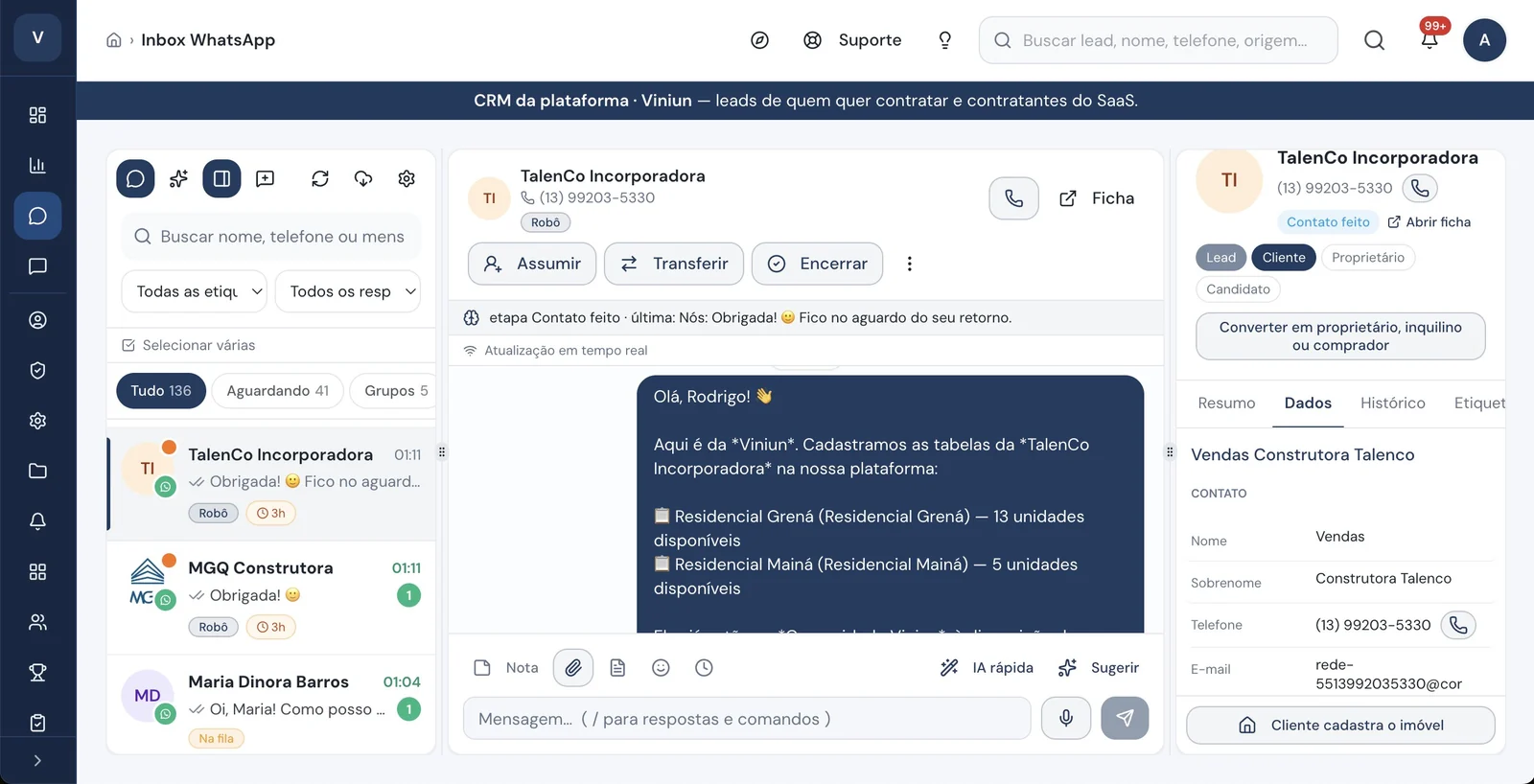Select the chat bubble conversations view
1534x784 pixels.
point(135,178)
